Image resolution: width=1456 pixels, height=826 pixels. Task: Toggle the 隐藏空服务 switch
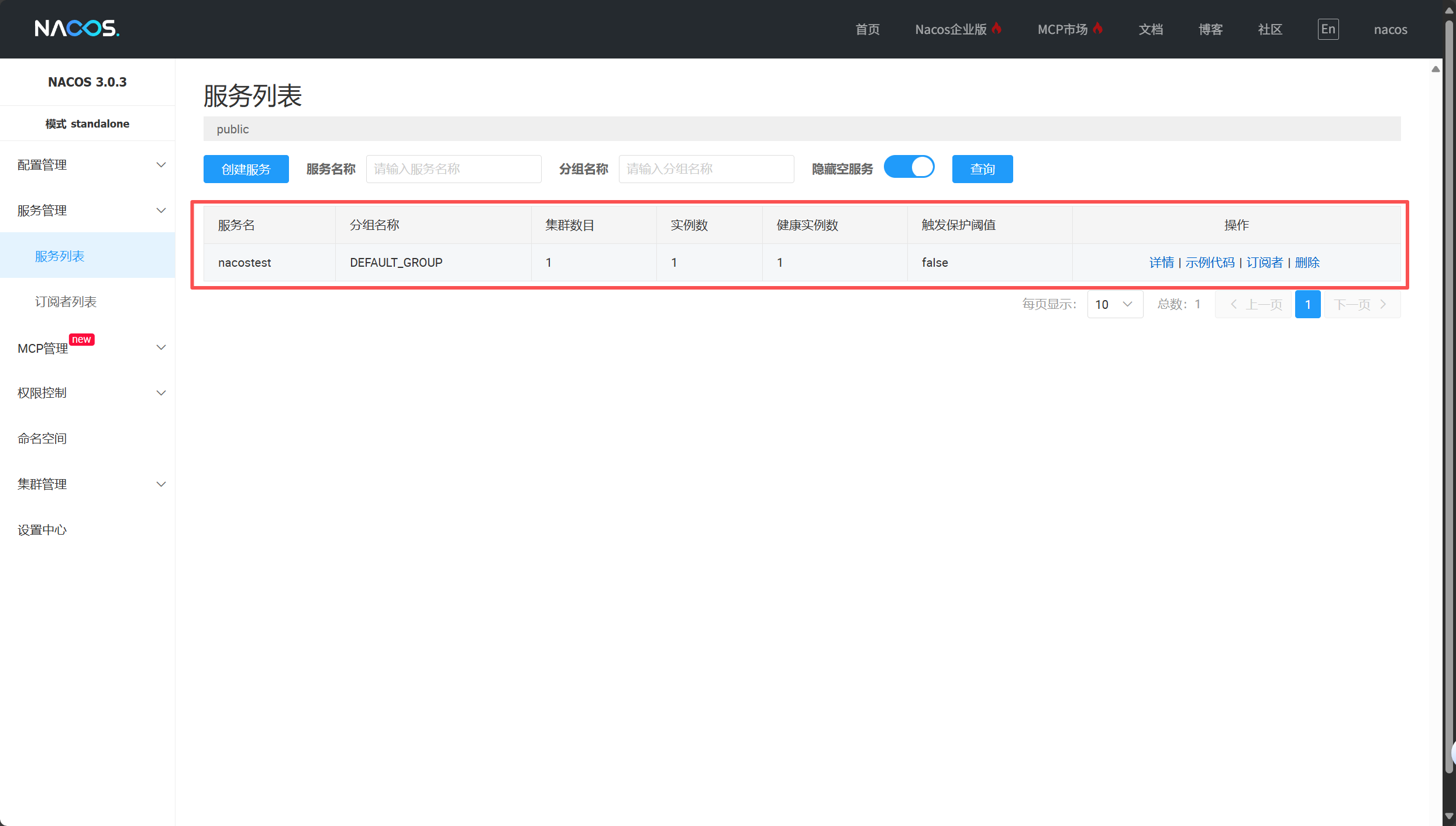[x=909, y=167]
